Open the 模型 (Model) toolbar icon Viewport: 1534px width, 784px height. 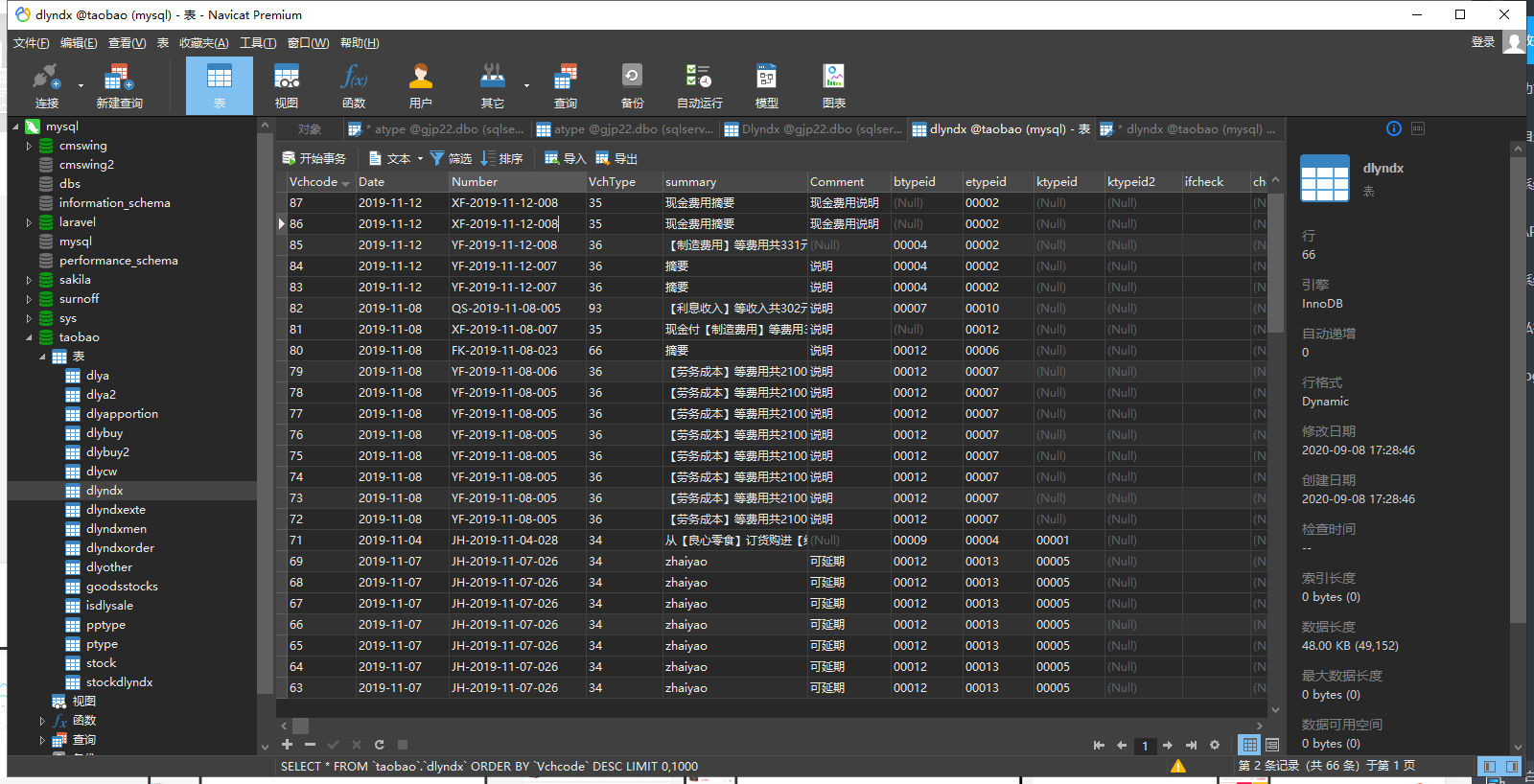(766, 86)
